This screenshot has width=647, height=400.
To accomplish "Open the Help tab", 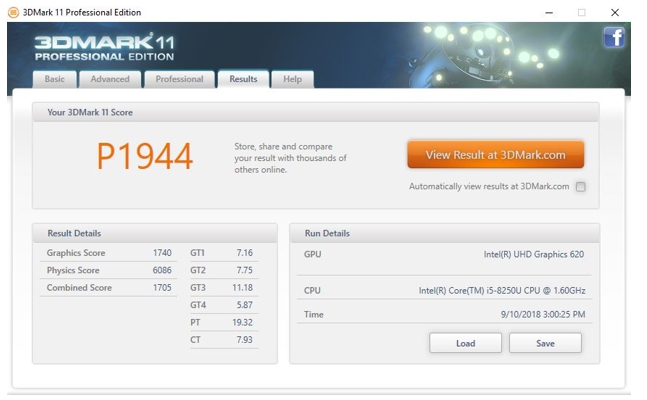I will point(292,79).
